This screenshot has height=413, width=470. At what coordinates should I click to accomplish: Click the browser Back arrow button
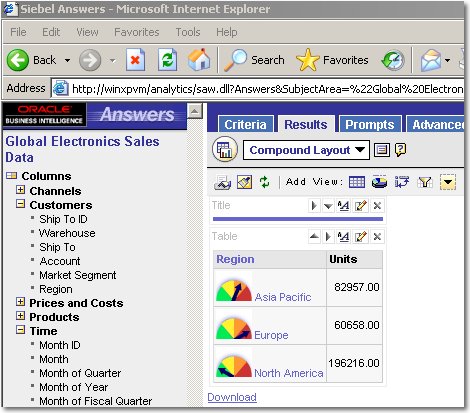(18, 60)
